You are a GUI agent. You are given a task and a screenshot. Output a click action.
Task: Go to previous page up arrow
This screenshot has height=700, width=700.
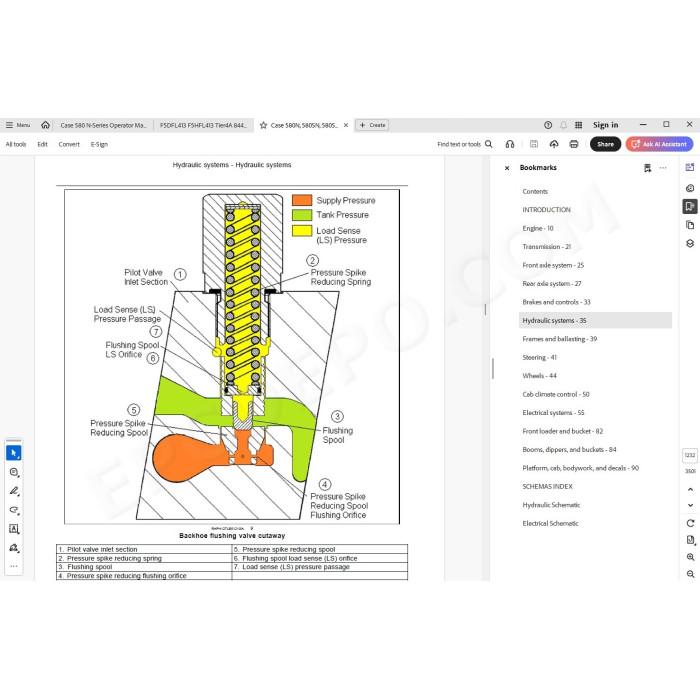coord(690,489)
